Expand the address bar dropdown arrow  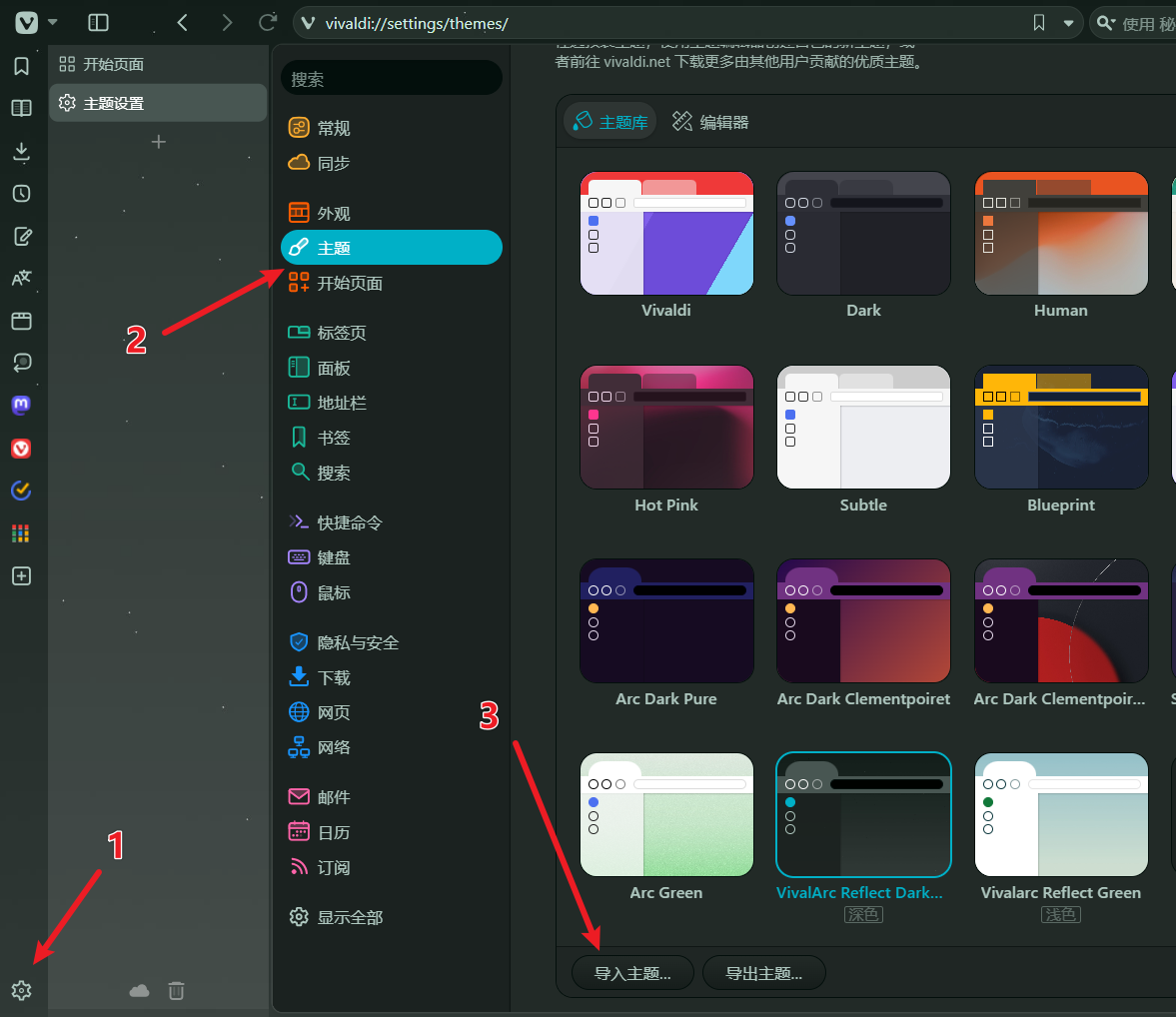1068,23
